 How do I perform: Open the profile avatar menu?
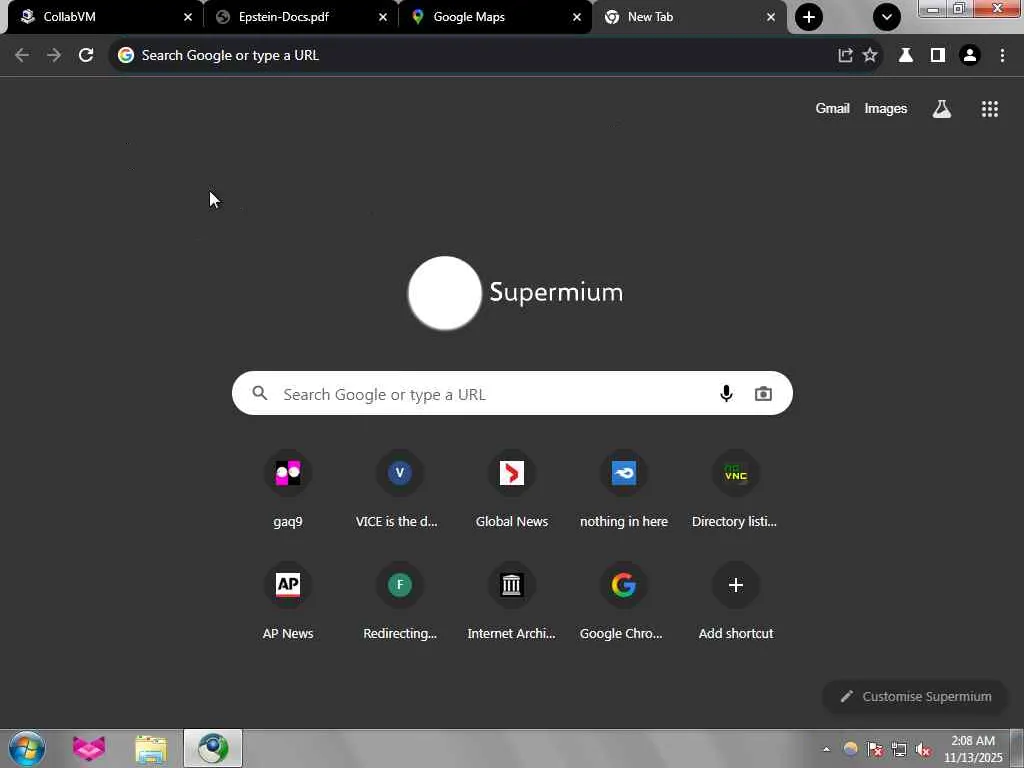[970, 56]
